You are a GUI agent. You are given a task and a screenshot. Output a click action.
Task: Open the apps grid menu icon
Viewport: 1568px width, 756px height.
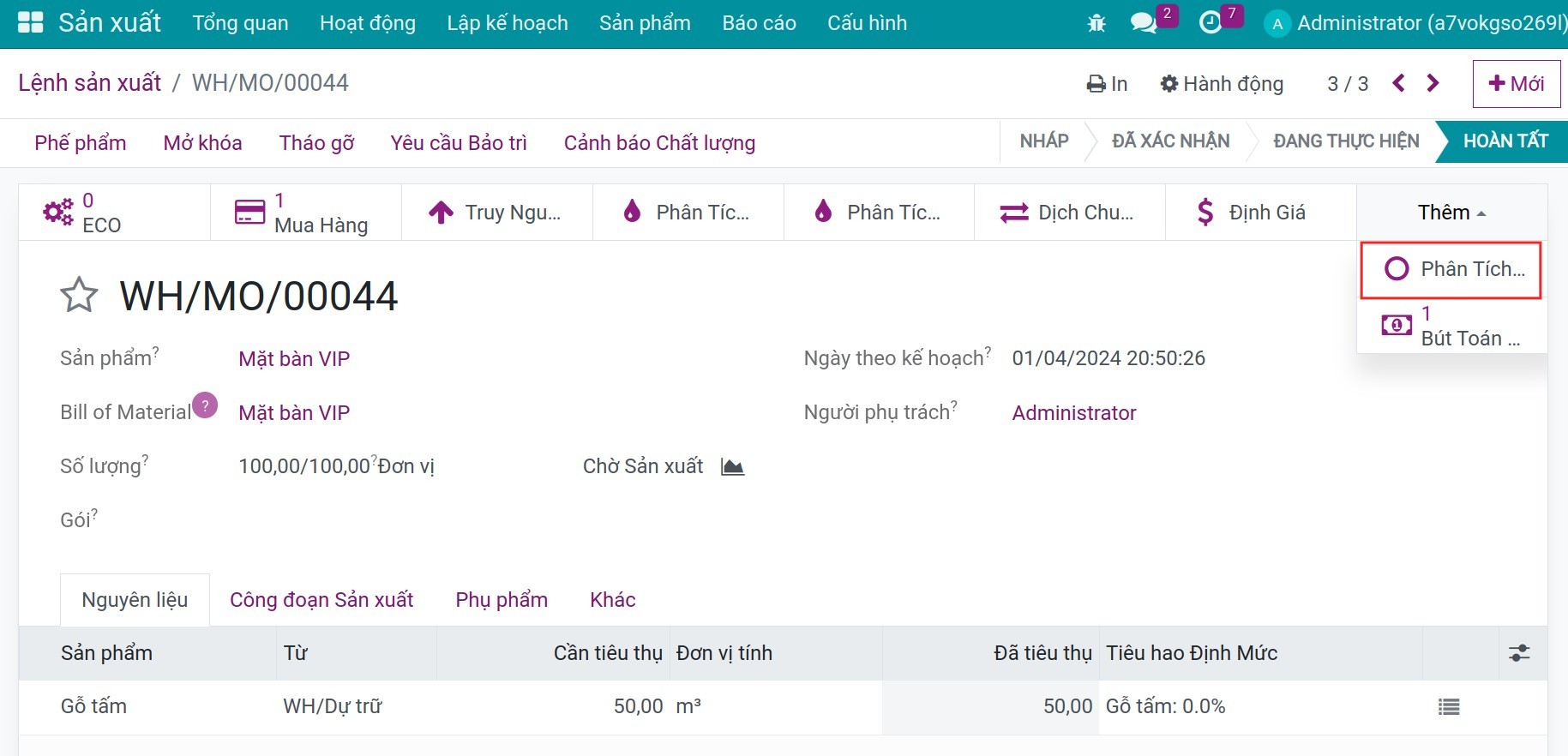point(31,23)
